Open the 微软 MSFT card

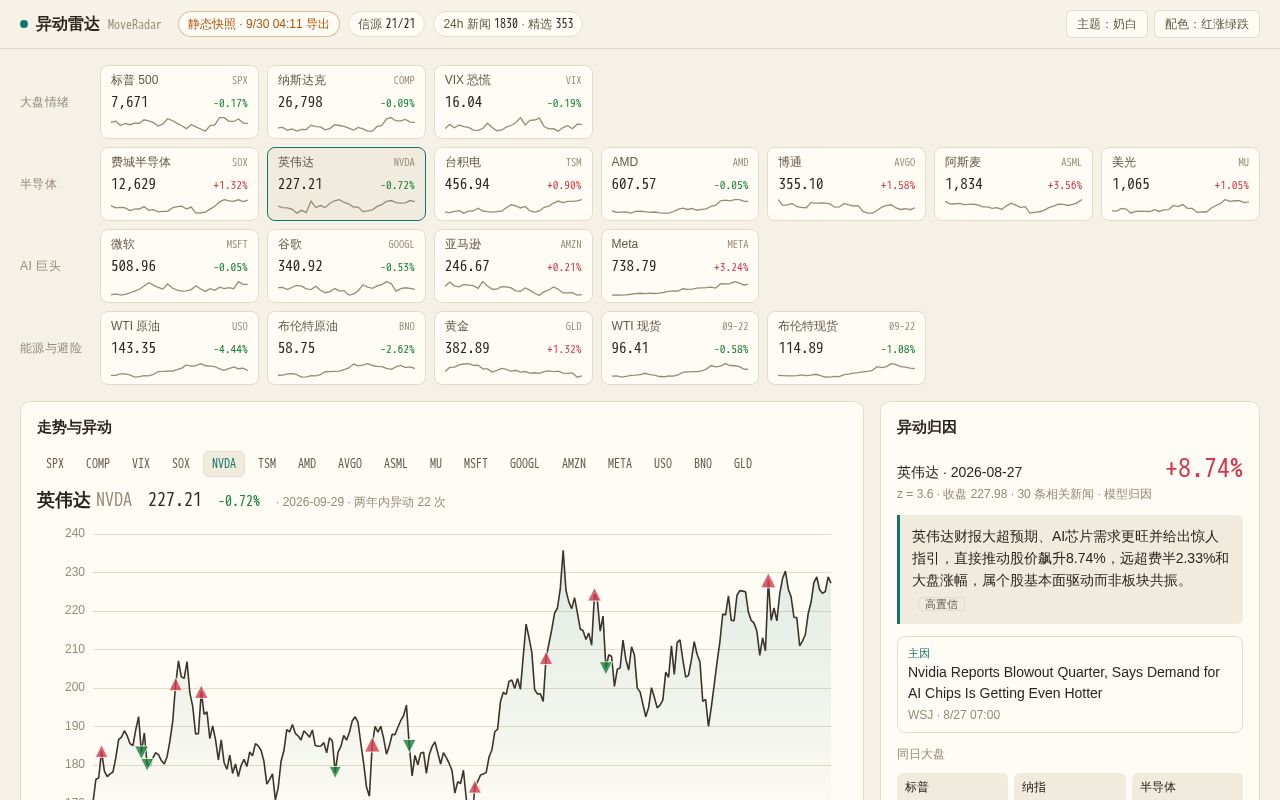[179, 266]
